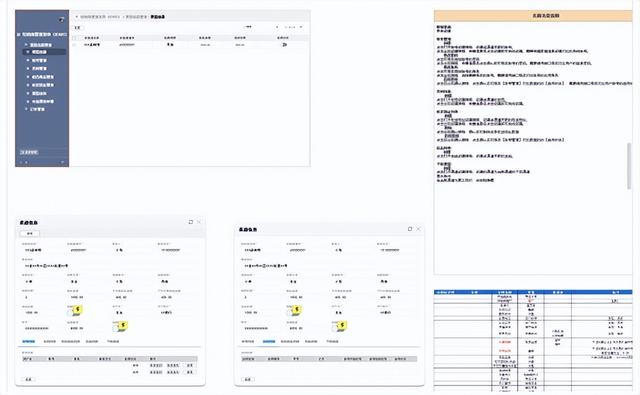Click the scrollbar of the notes panel

(x=629, y=166)
